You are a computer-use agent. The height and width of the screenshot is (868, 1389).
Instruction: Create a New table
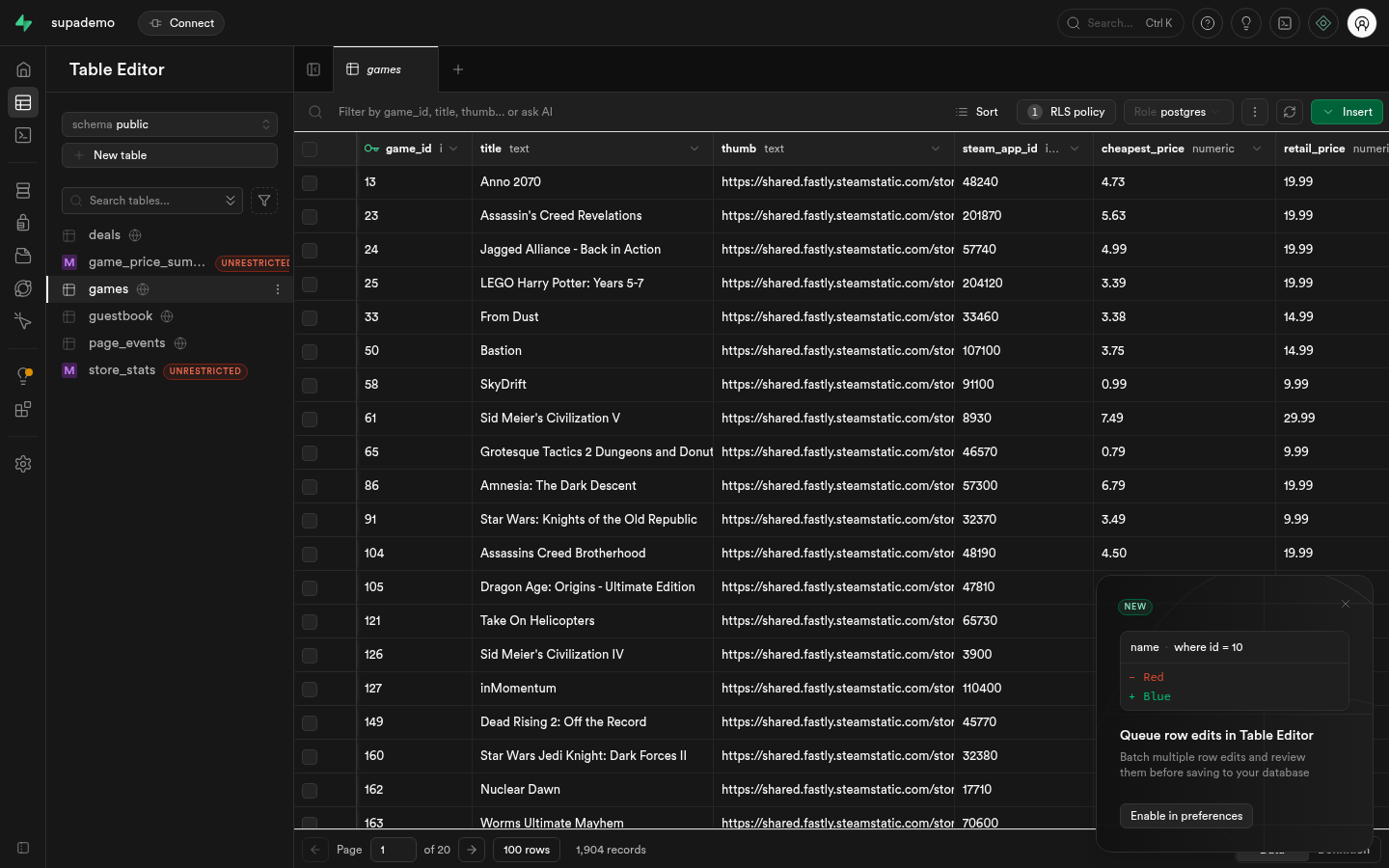(x=170, y=155)
